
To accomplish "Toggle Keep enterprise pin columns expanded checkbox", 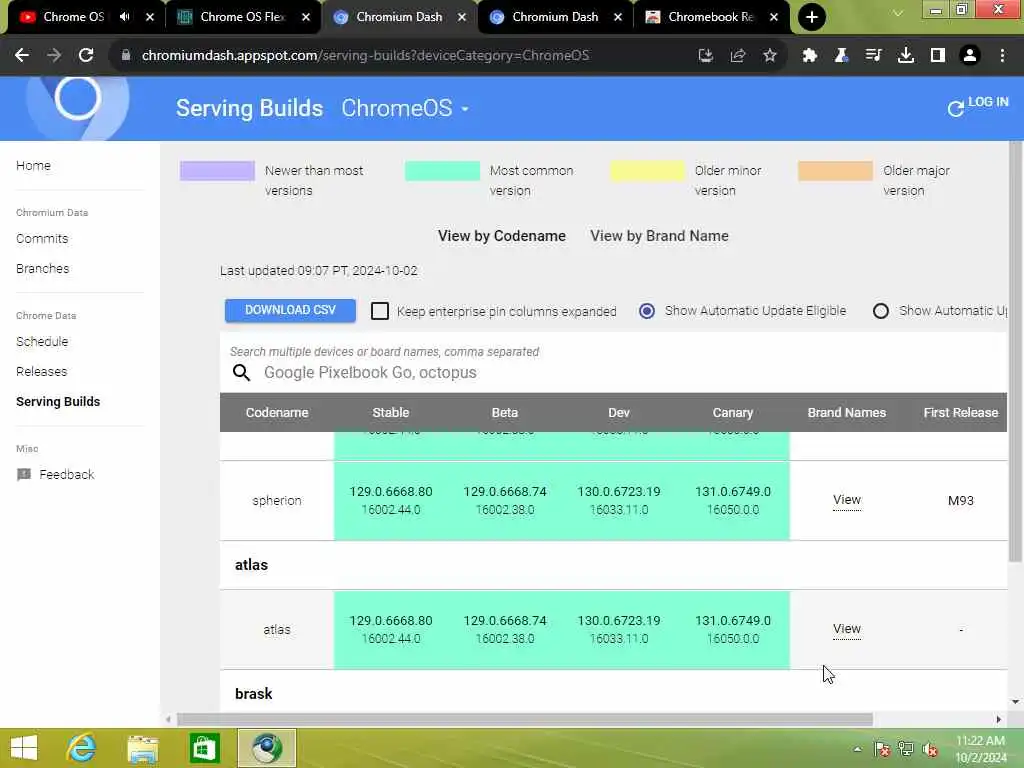I will point(380,311).
